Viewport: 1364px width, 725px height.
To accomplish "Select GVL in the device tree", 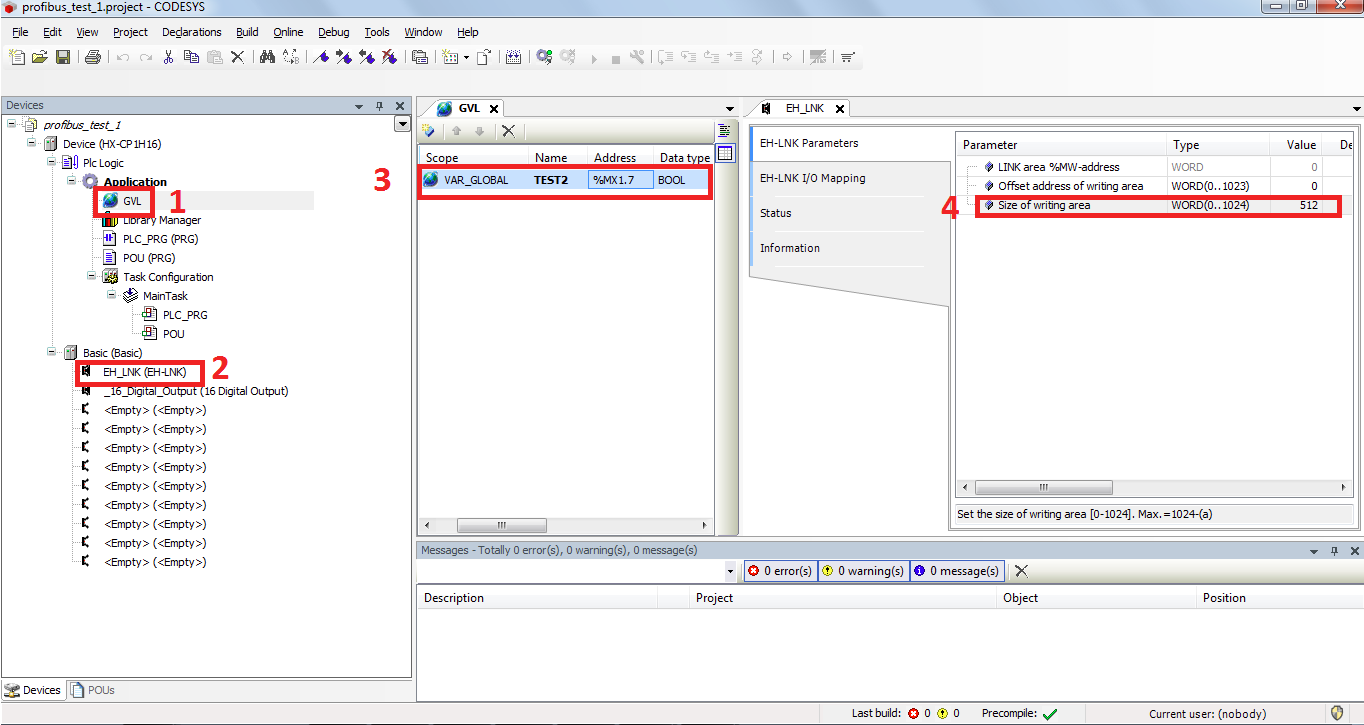I will 131,201.
